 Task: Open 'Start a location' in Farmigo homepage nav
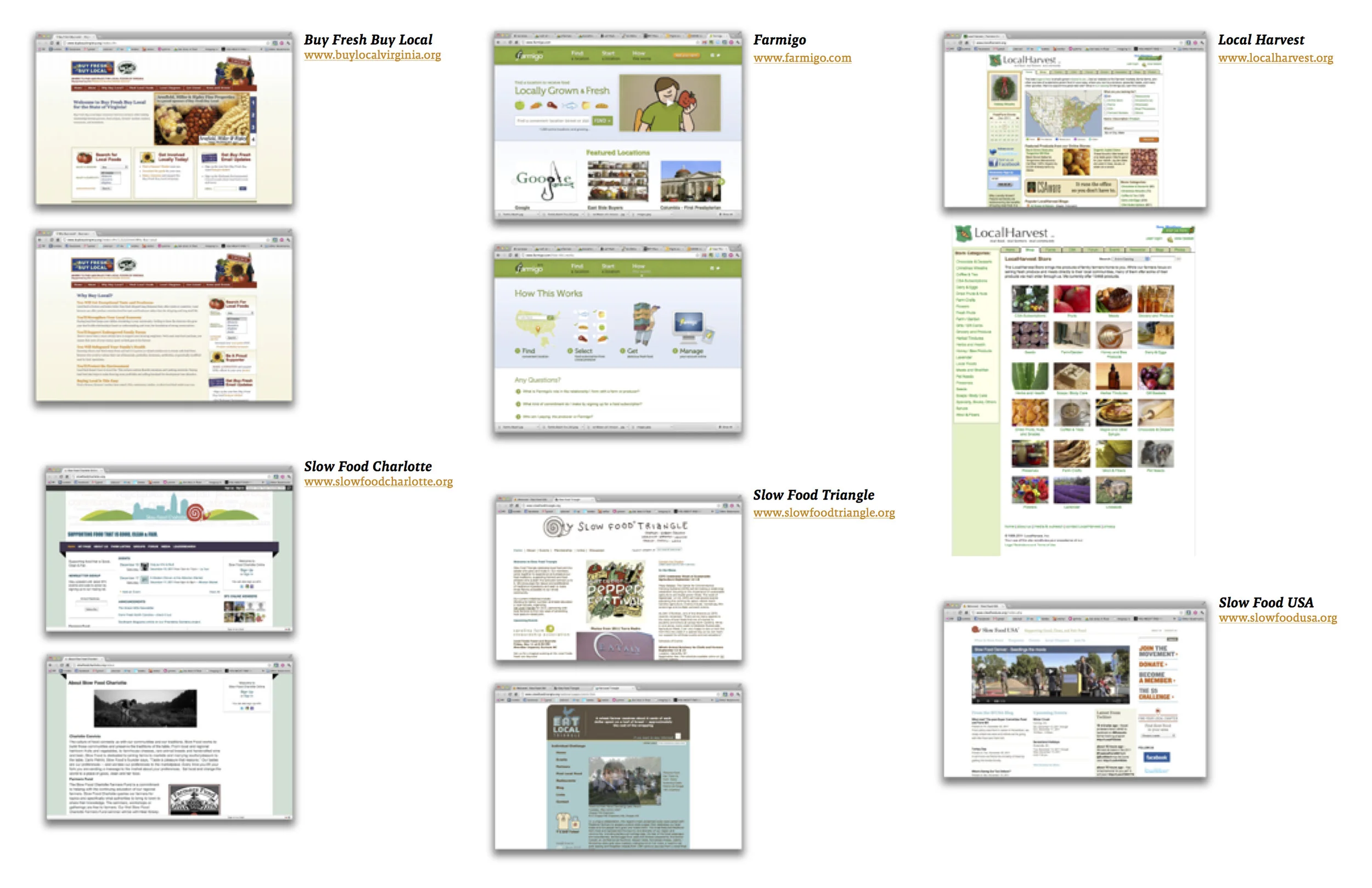(x=610, y=55)
